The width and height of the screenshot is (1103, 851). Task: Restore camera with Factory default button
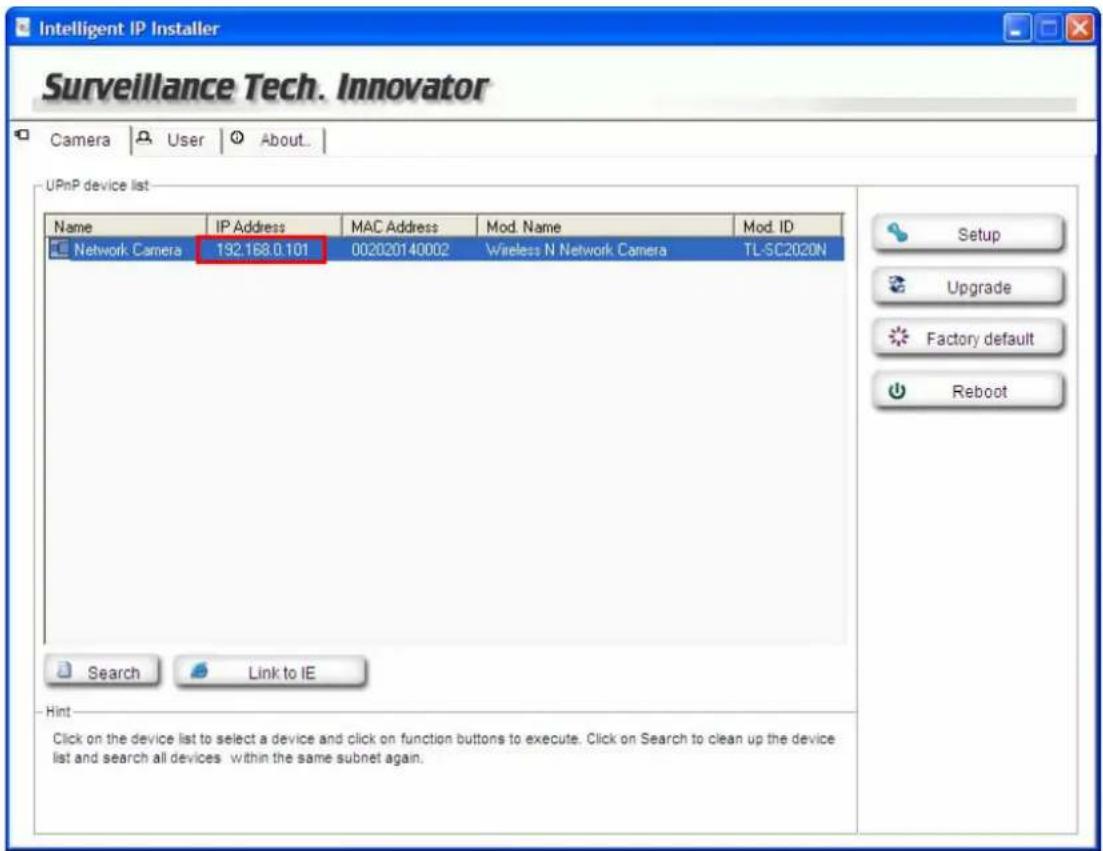pyautogui.click(x=968, y=338)
